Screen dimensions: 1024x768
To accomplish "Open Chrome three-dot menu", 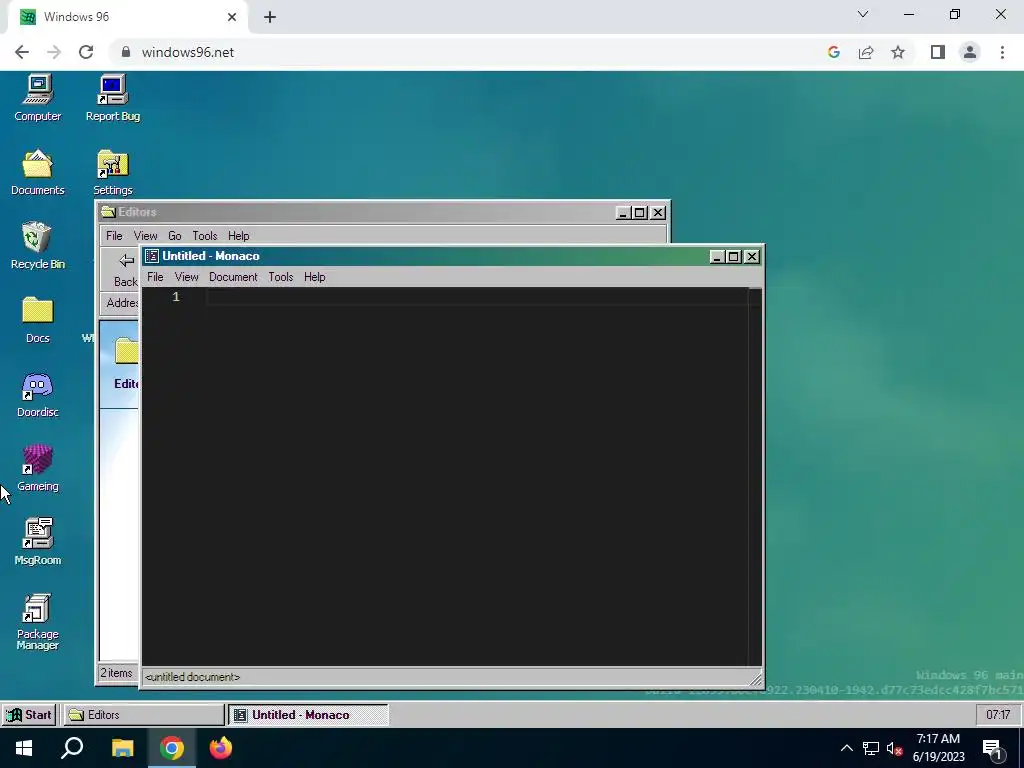I will [1002, 52].
